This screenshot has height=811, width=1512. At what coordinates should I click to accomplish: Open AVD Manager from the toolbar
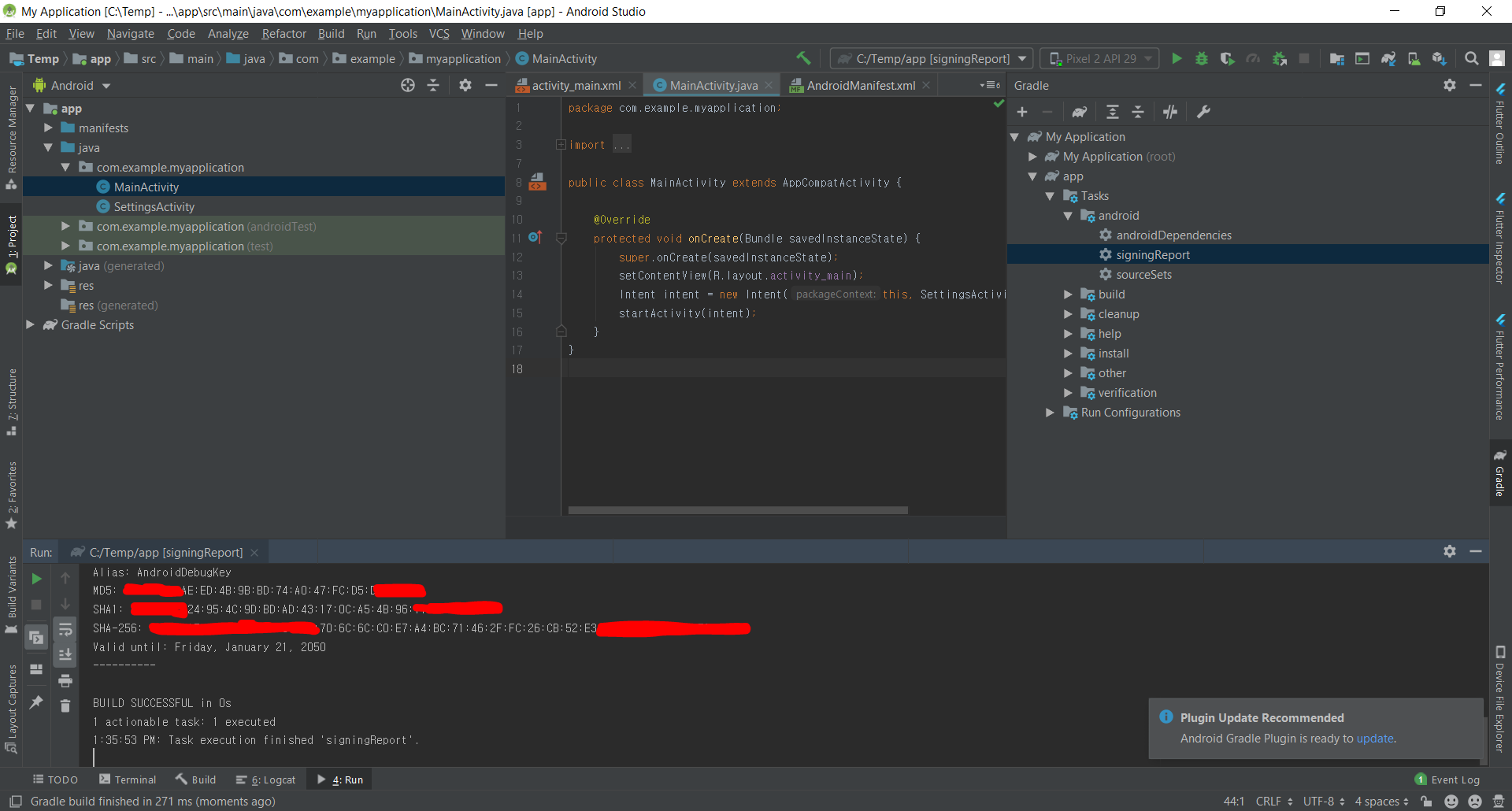pos(1414,58)
